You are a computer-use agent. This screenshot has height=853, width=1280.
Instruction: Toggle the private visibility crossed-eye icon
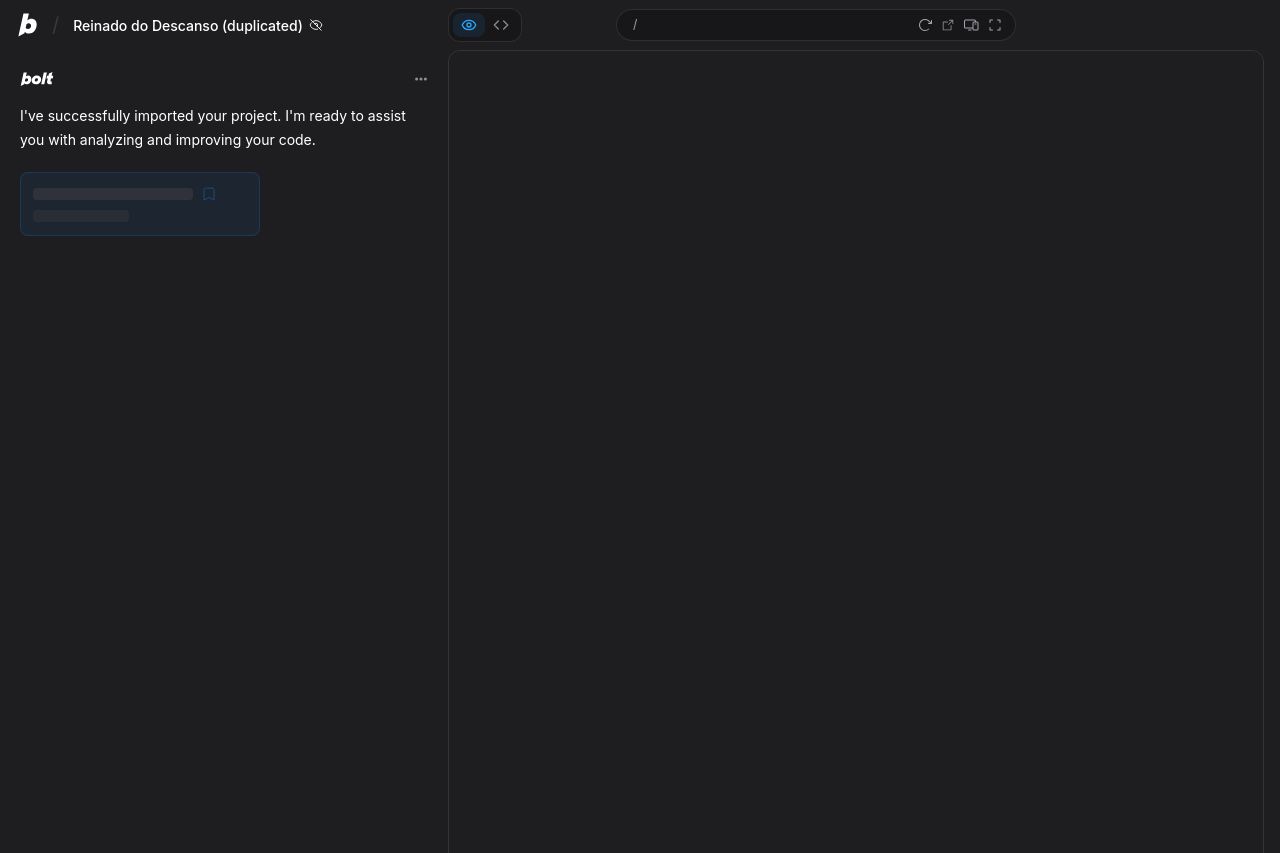316,25
